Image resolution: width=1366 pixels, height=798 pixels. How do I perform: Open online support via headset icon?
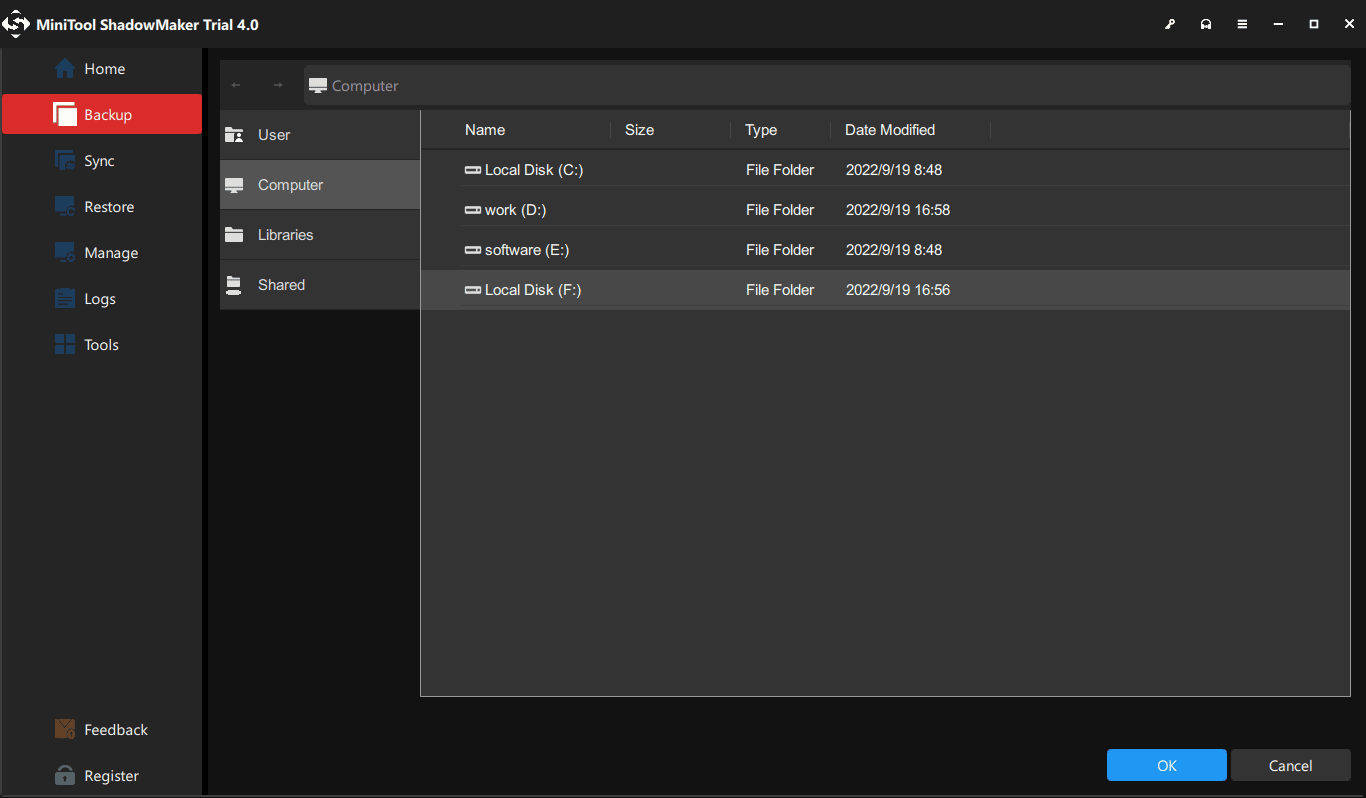pyautogui.click(x=1206, y=23)
